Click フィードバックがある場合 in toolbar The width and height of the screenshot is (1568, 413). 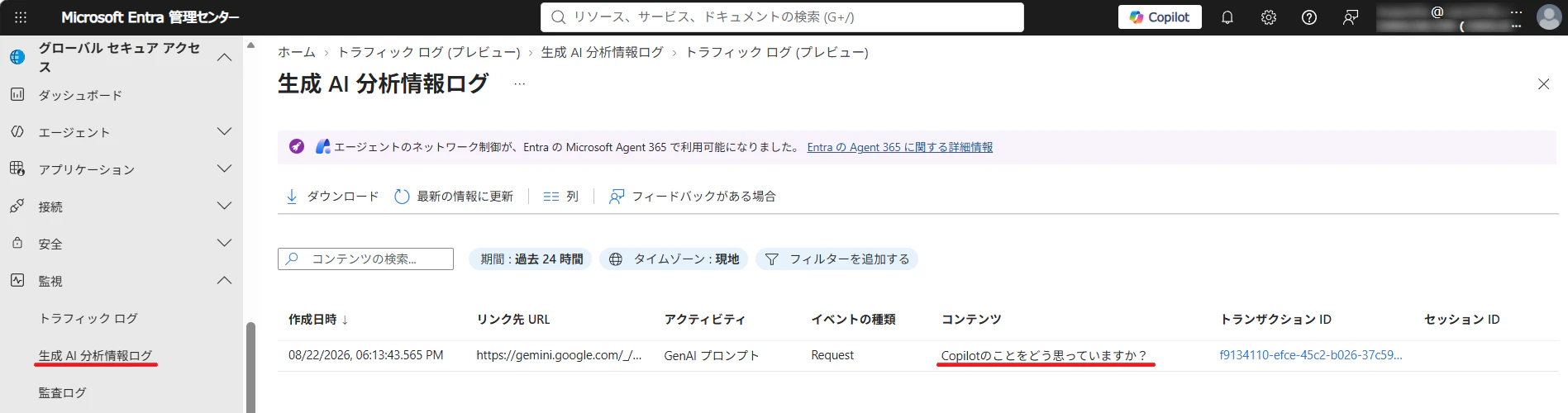(692, 196)
